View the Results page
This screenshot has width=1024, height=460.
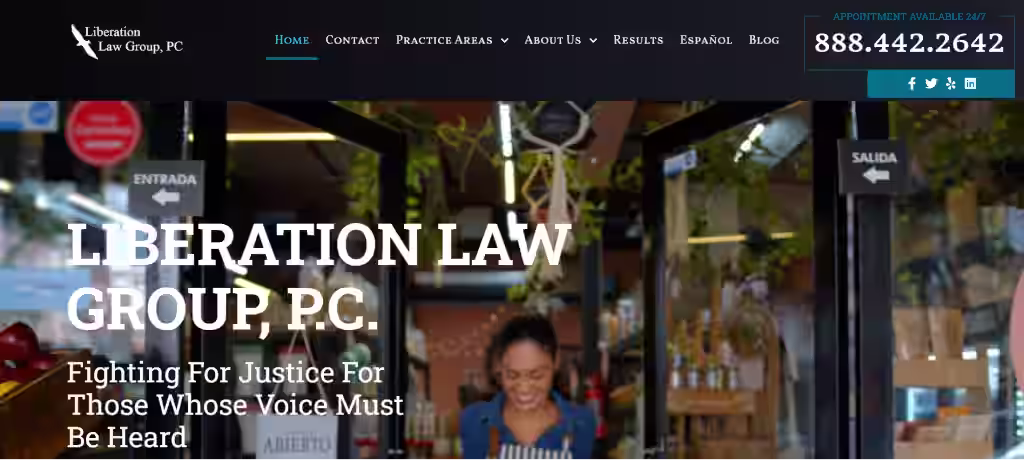(x=638, y=40)
